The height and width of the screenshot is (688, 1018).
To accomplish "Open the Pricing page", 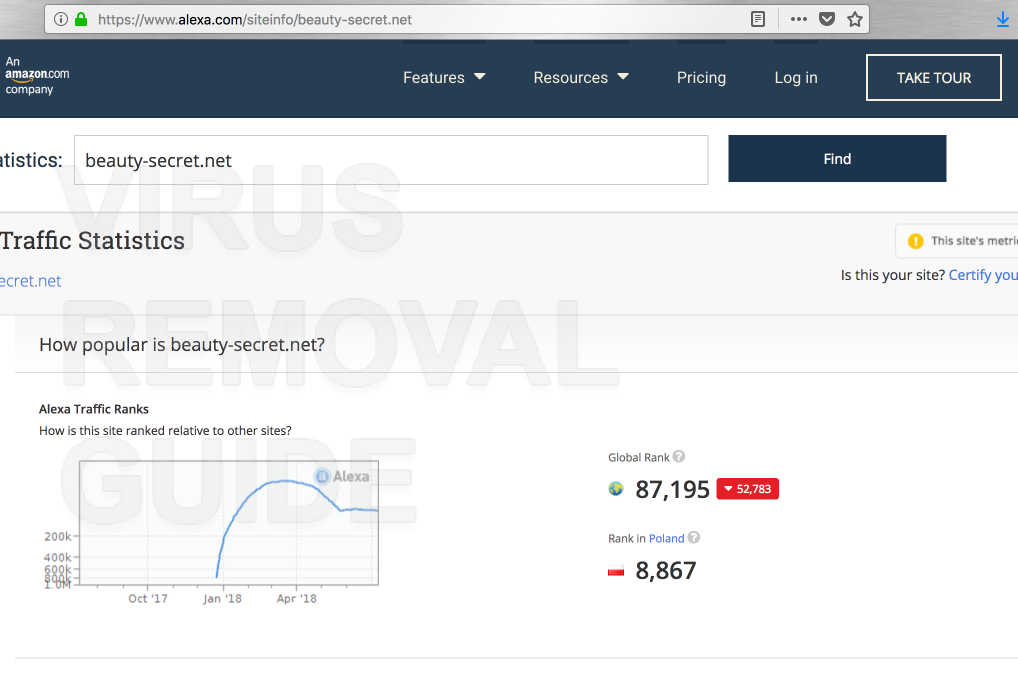I will 701,78.
